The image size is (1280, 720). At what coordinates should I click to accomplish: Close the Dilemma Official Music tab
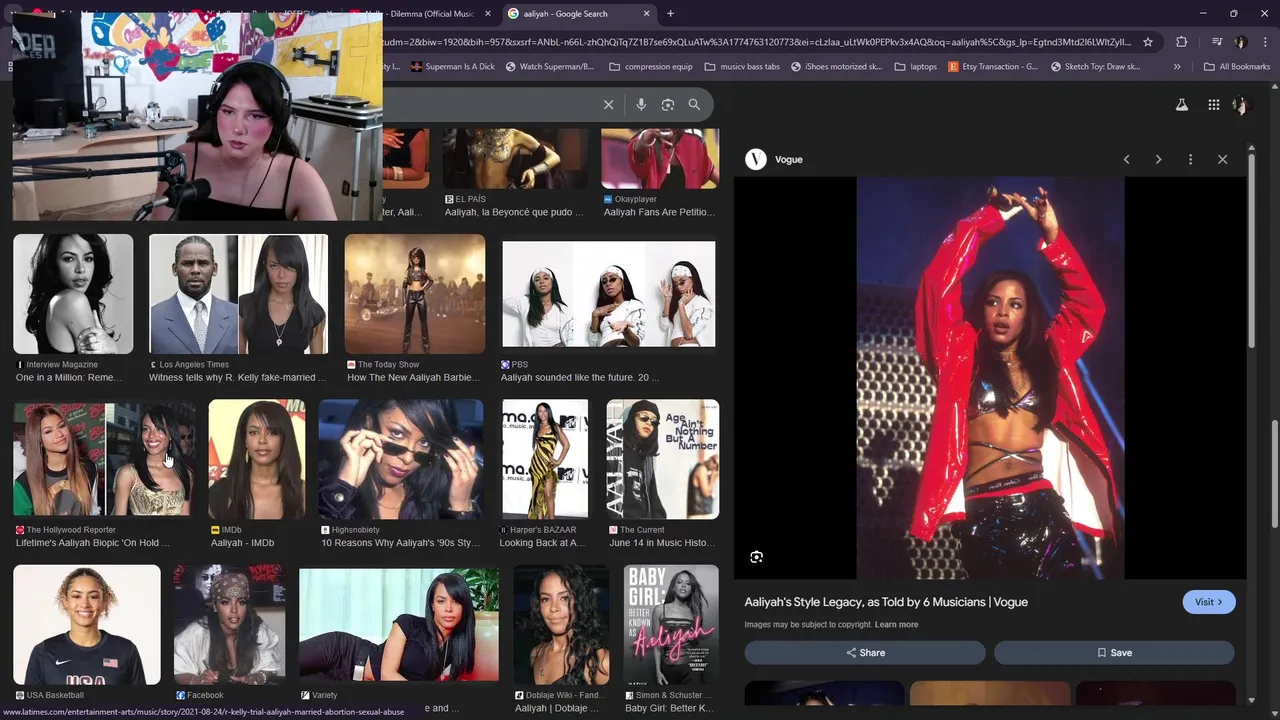tap(488, 14)
